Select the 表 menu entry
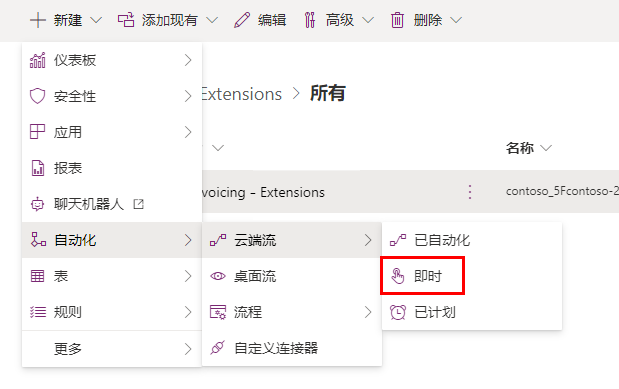The height and width of the screenshot is (389, 619). click(x=112, y=276)
